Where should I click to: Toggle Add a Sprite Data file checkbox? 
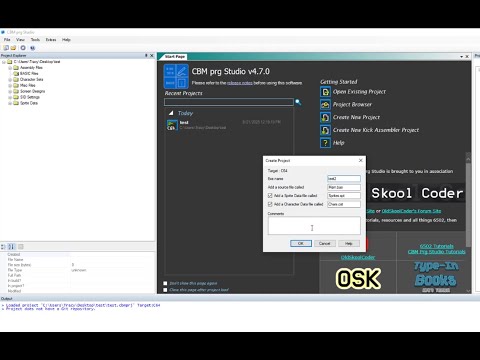[270, 196]
